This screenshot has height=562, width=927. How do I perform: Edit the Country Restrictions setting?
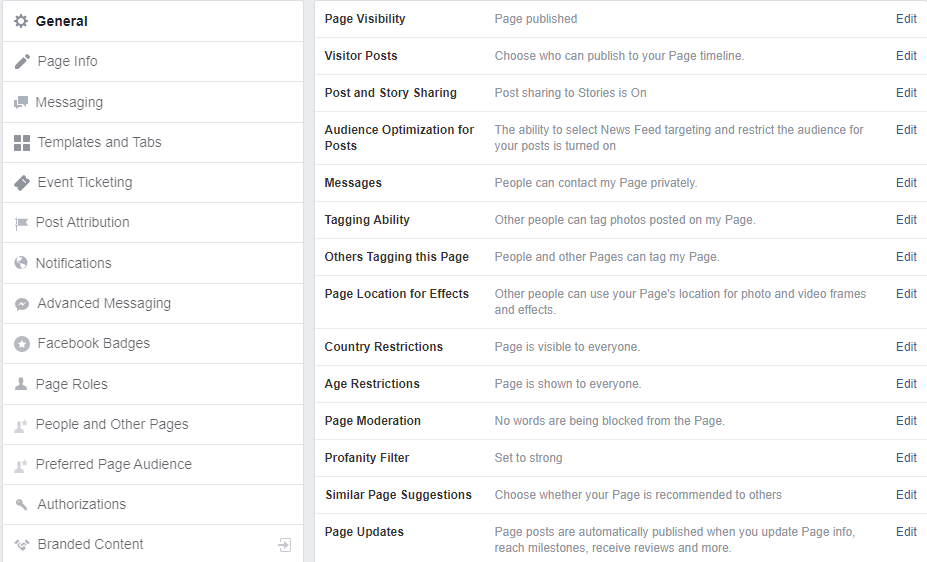906,347
